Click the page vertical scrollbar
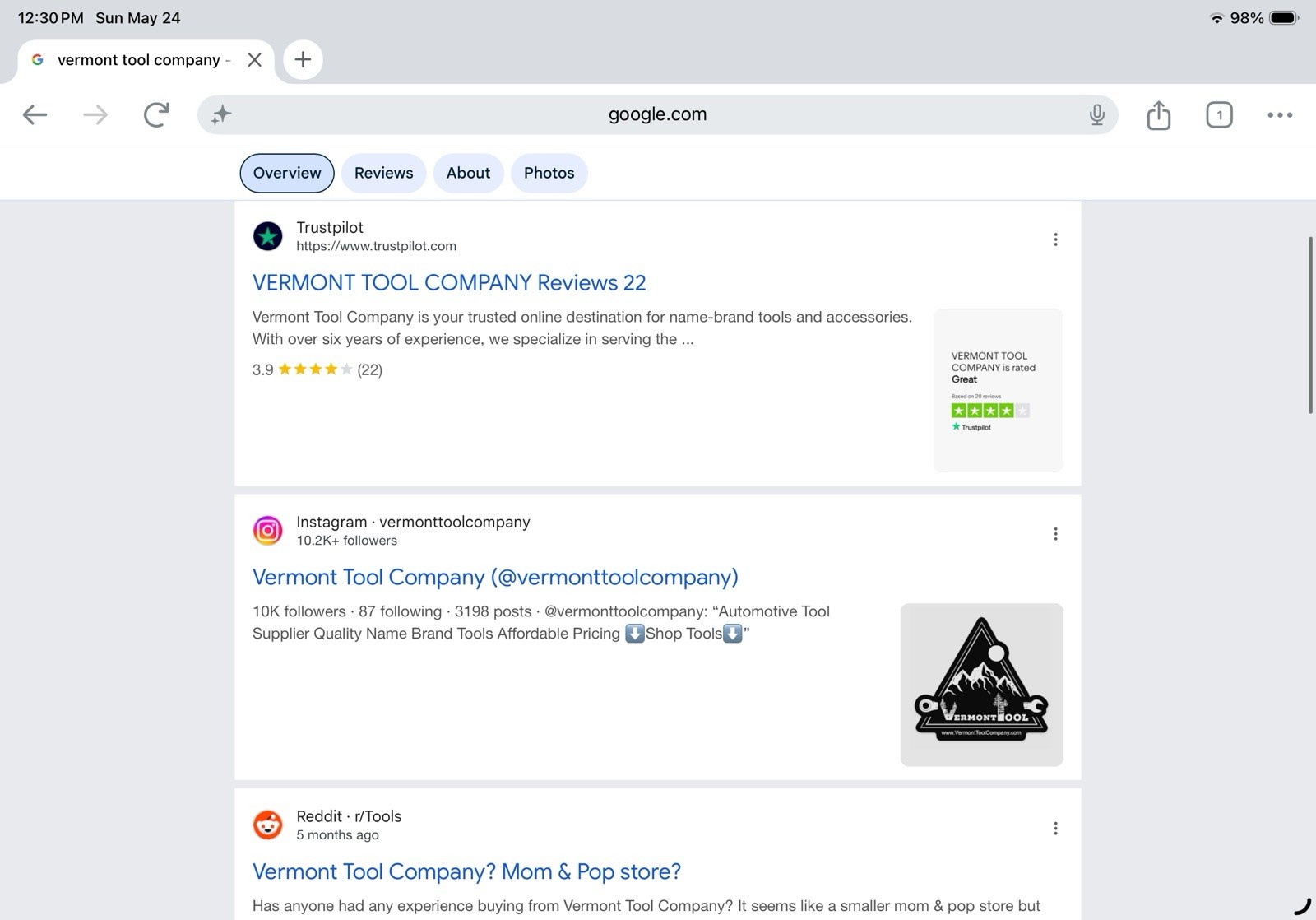Image resolution: width=1316 pixels, height=920 pixels. pos(1310,325)
